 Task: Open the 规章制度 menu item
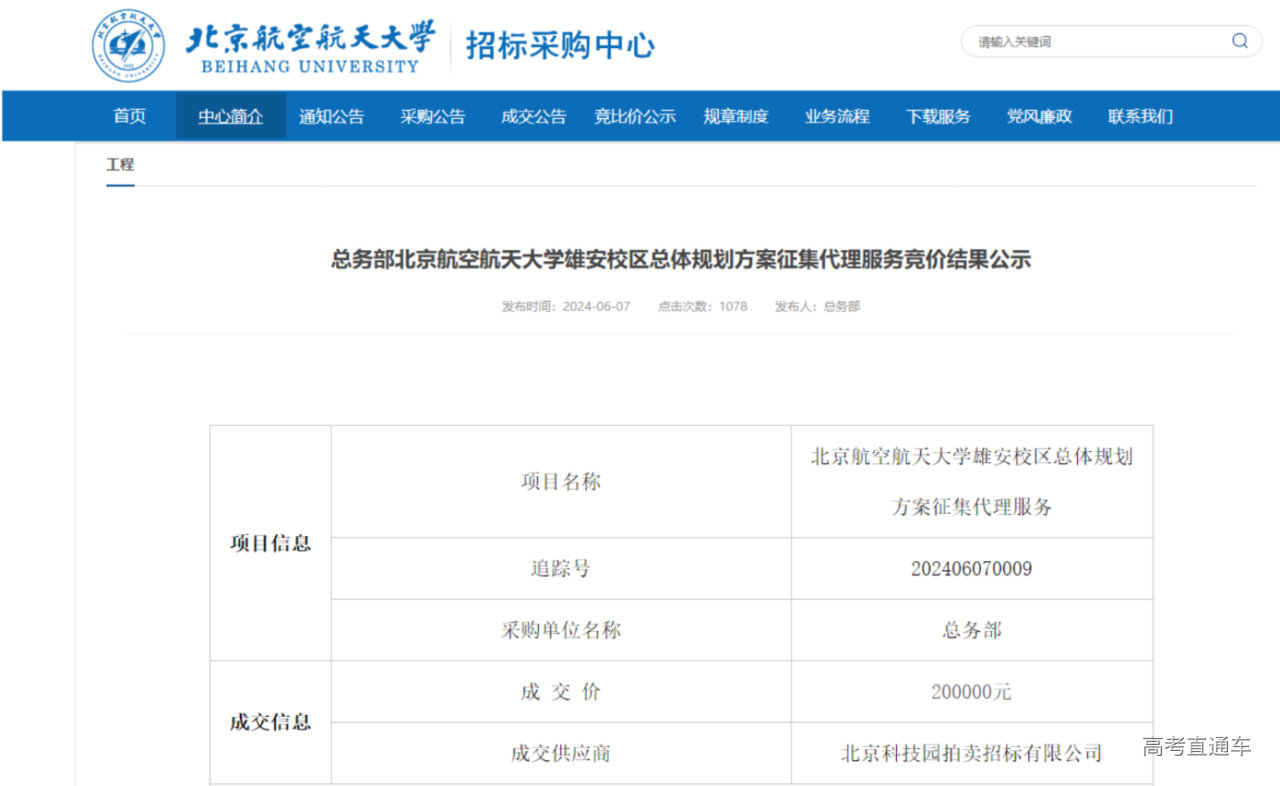coord(735,116)
